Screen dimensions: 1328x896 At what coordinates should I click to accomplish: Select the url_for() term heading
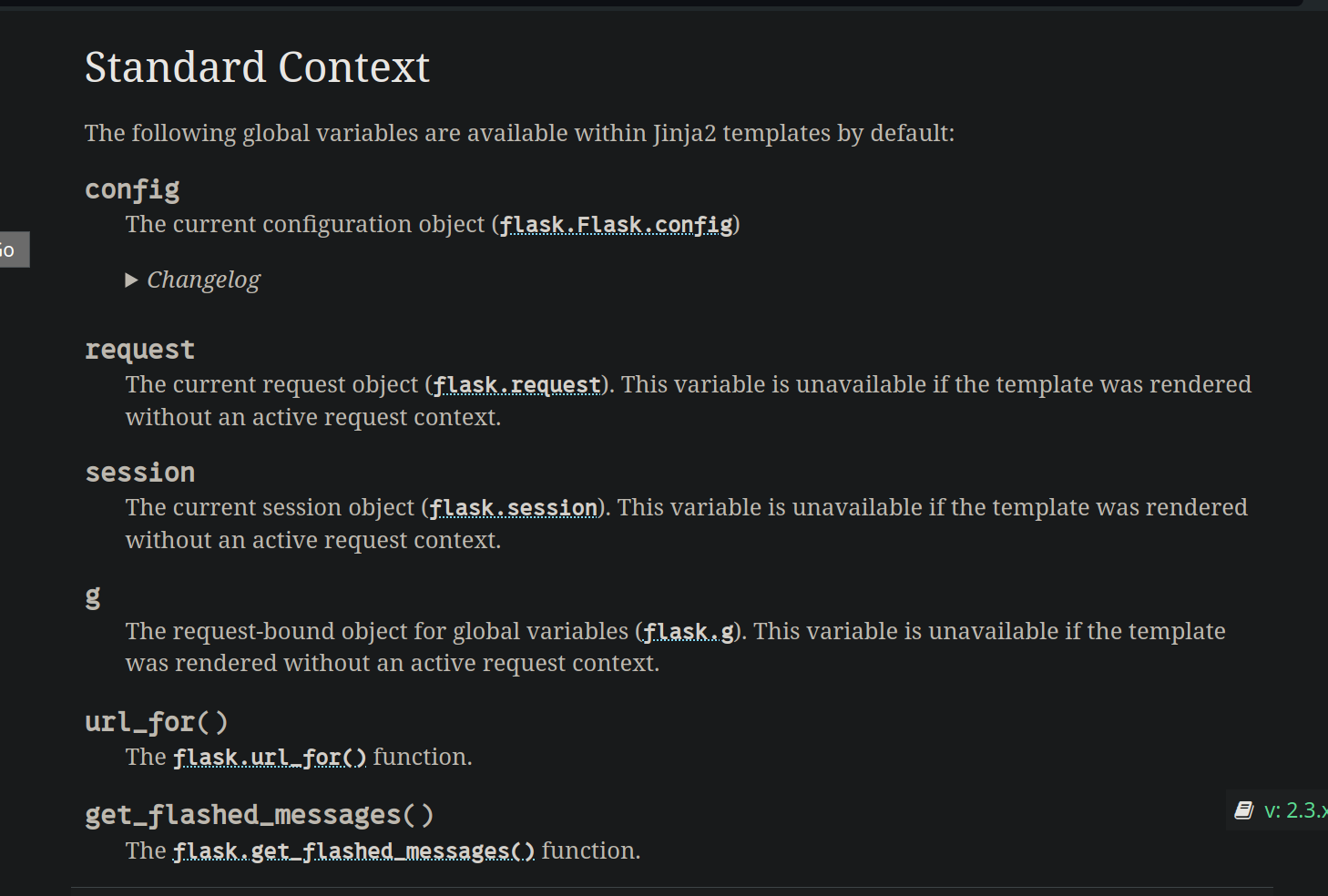click(156, 720)
